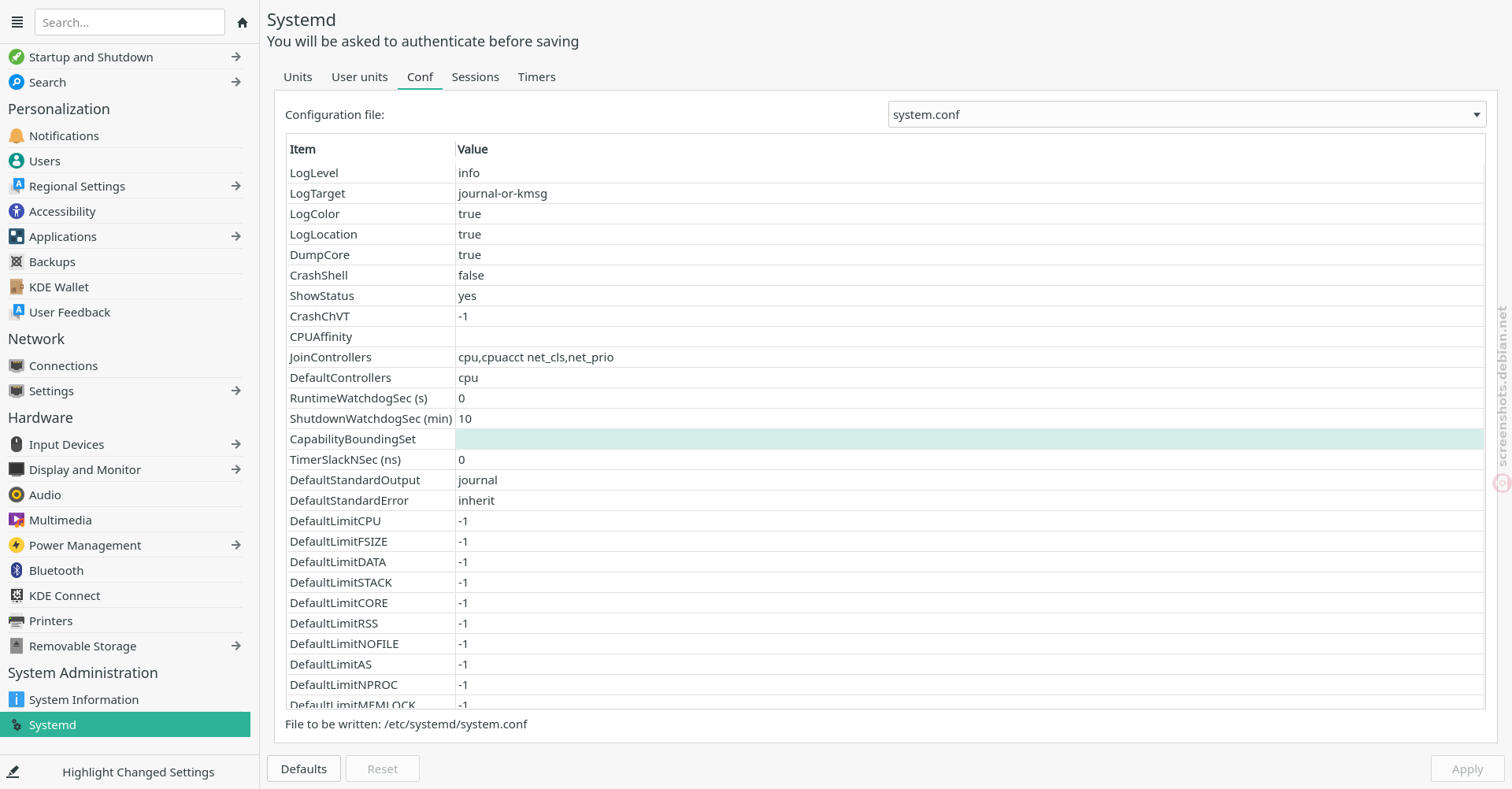
Task: Expand Power Management arrow
Action: tap(235, 545)
